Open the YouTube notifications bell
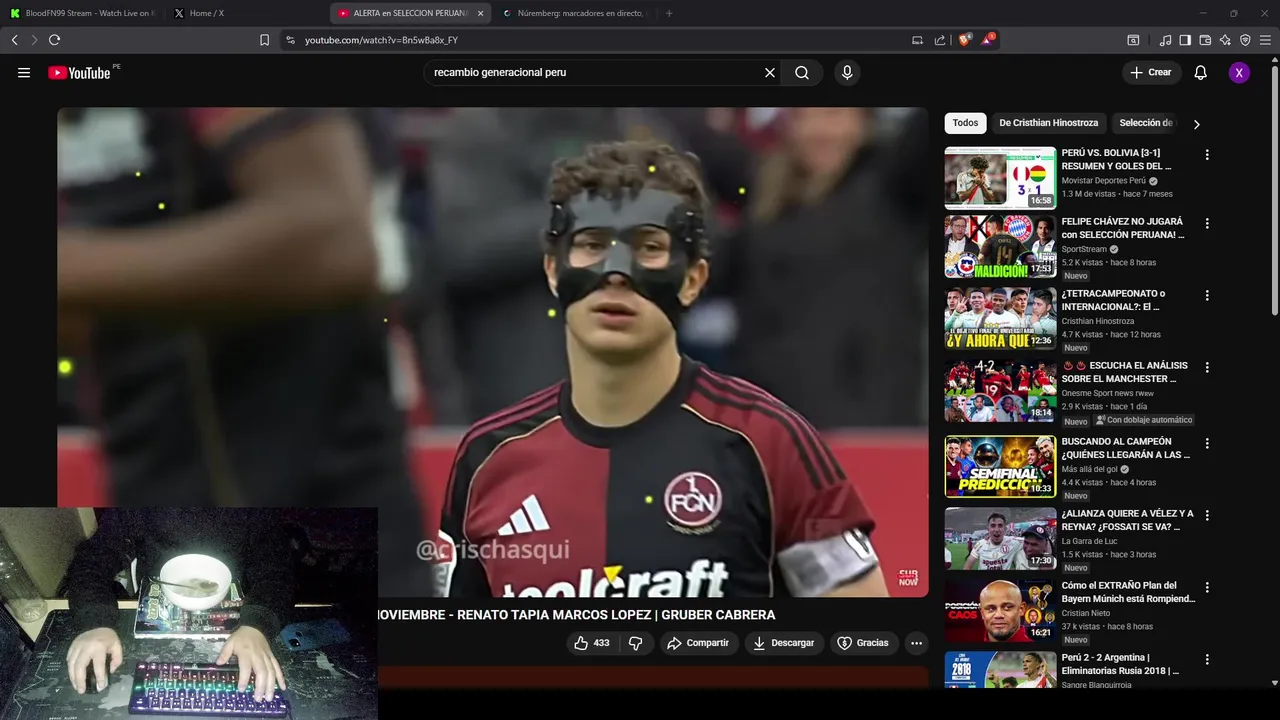The width and height of the screenshot is (1280, 720). (x=1201, y=72)
